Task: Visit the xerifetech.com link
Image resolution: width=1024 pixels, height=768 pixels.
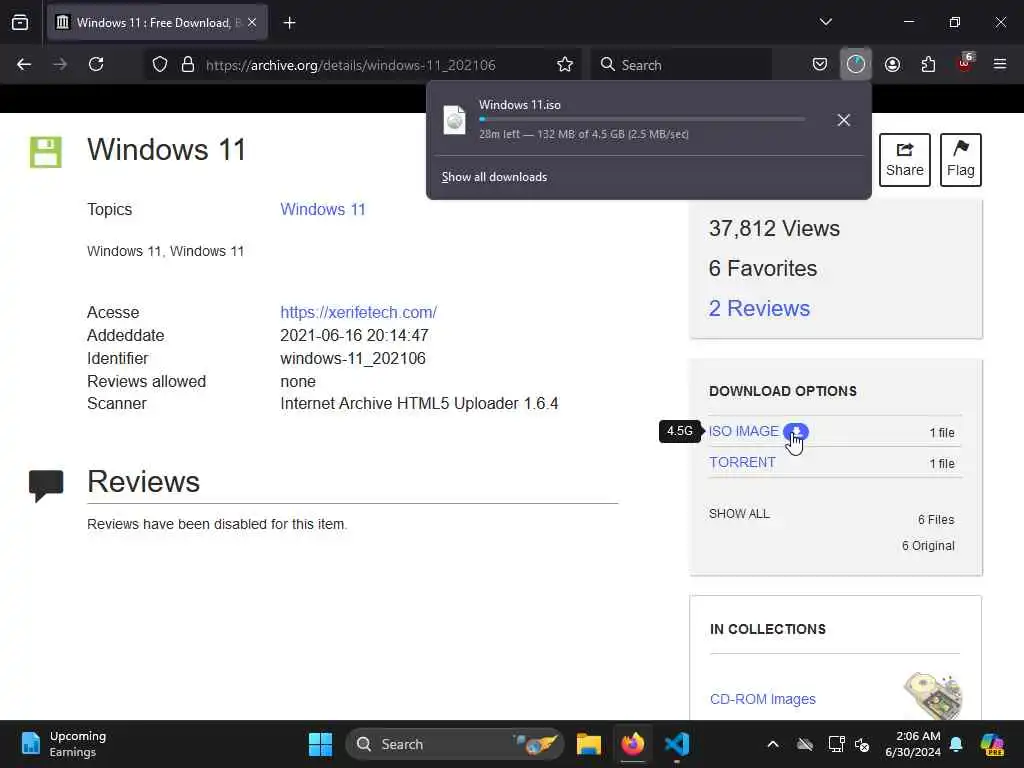Action: [359, 312]
